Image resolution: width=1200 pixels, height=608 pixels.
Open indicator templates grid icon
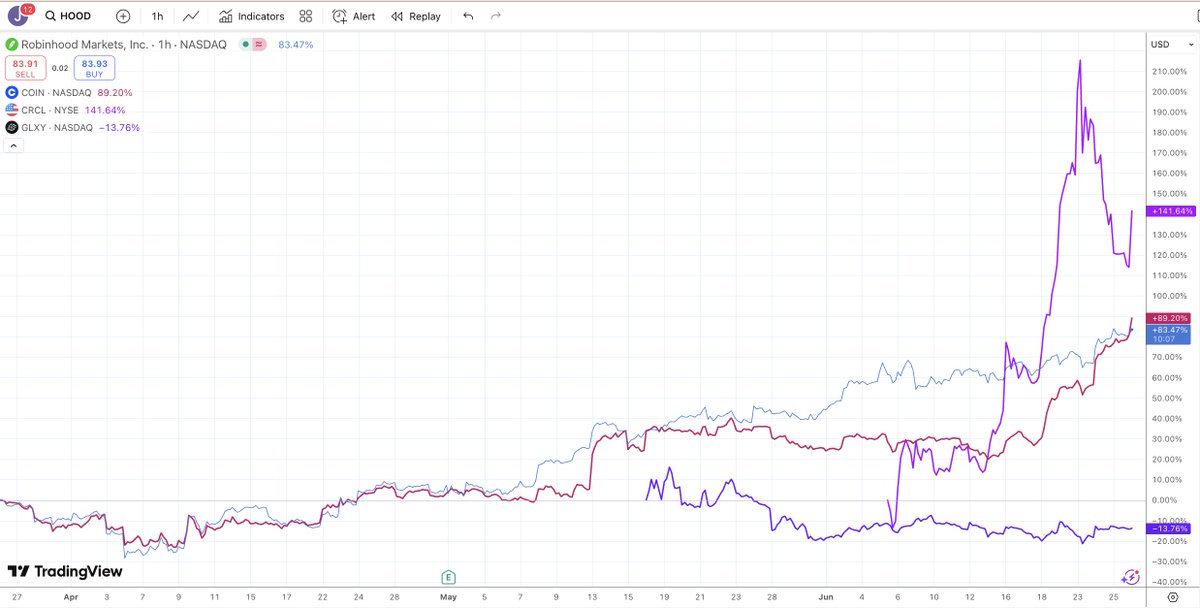[x=306, y=16]
